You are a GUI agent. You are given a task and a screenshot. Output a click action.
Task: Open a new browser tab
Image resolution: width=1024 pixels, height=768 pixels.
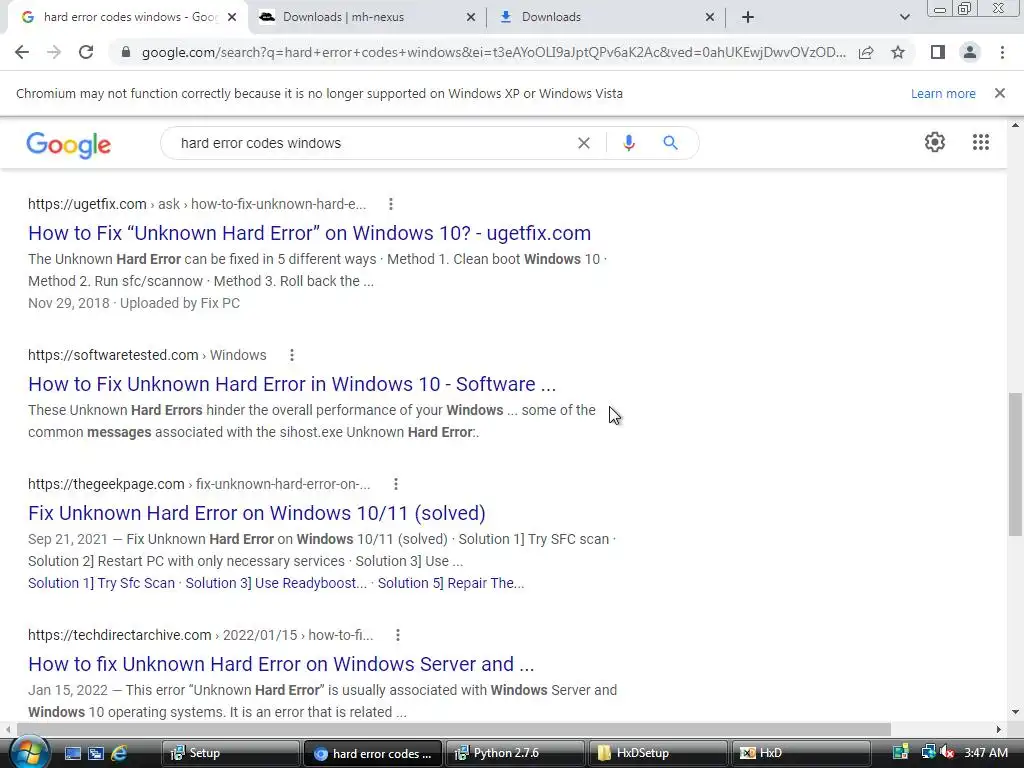click(x=748, y=18)
